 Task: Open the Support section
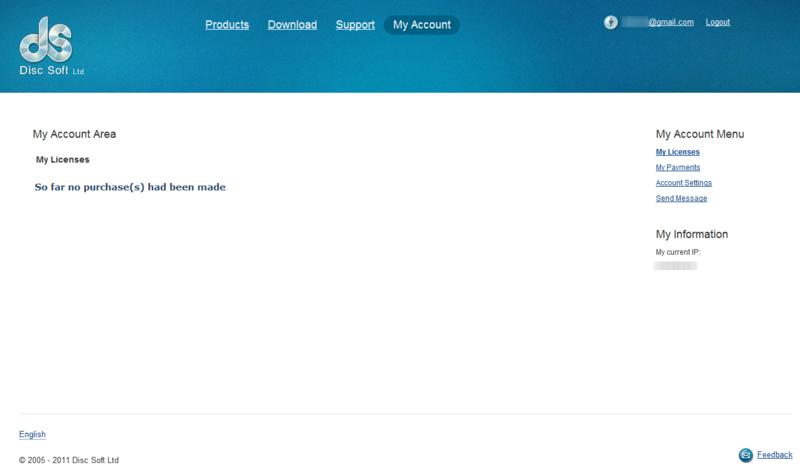coord(355,24)
